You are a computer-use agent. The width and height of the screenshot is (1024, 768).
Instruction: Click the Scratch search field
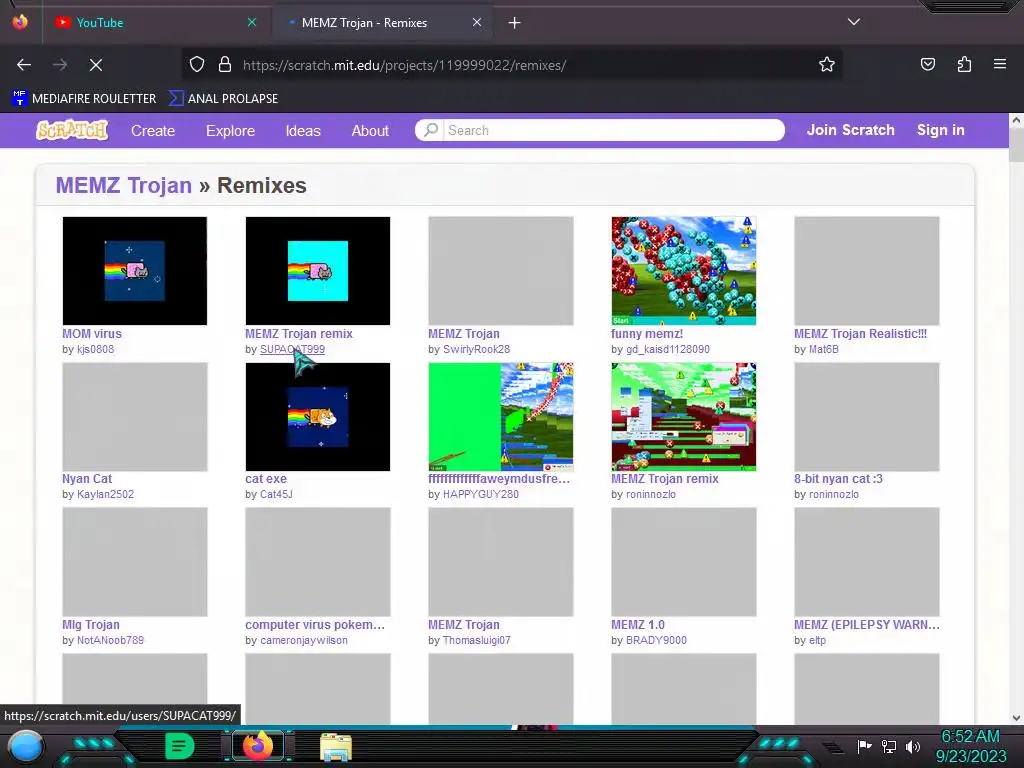click(x=614, y=130)
